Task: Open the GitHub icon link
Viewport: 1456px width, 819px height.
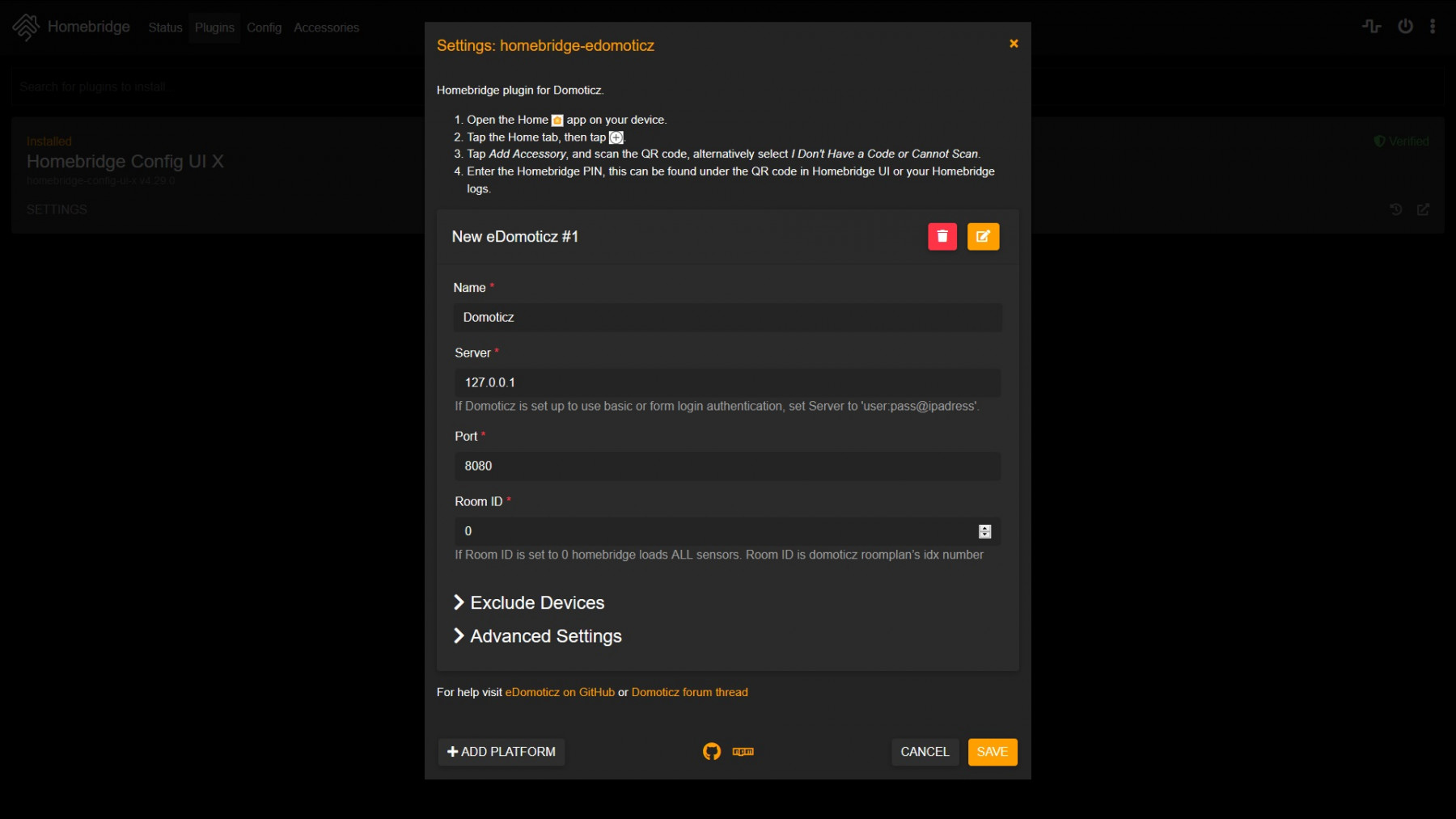Action: coord(711,752)
